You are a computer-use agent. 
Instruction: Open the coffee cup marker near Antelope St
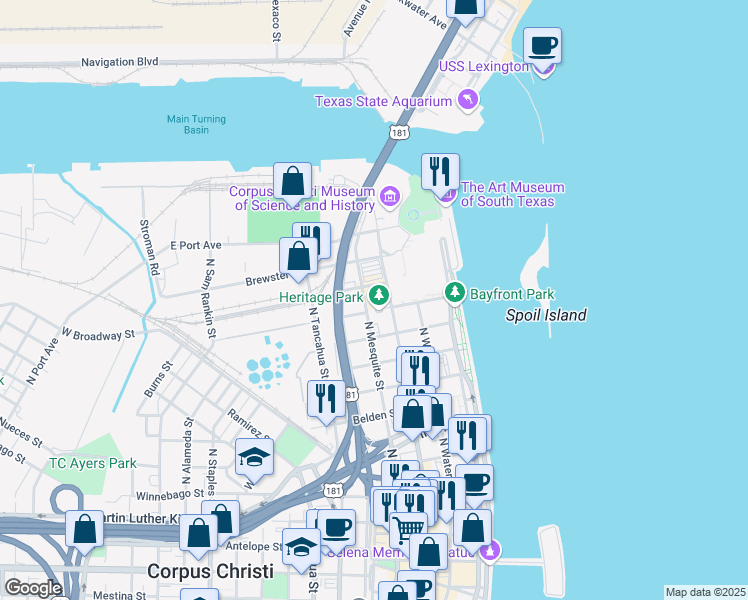[x=336, y=528]
